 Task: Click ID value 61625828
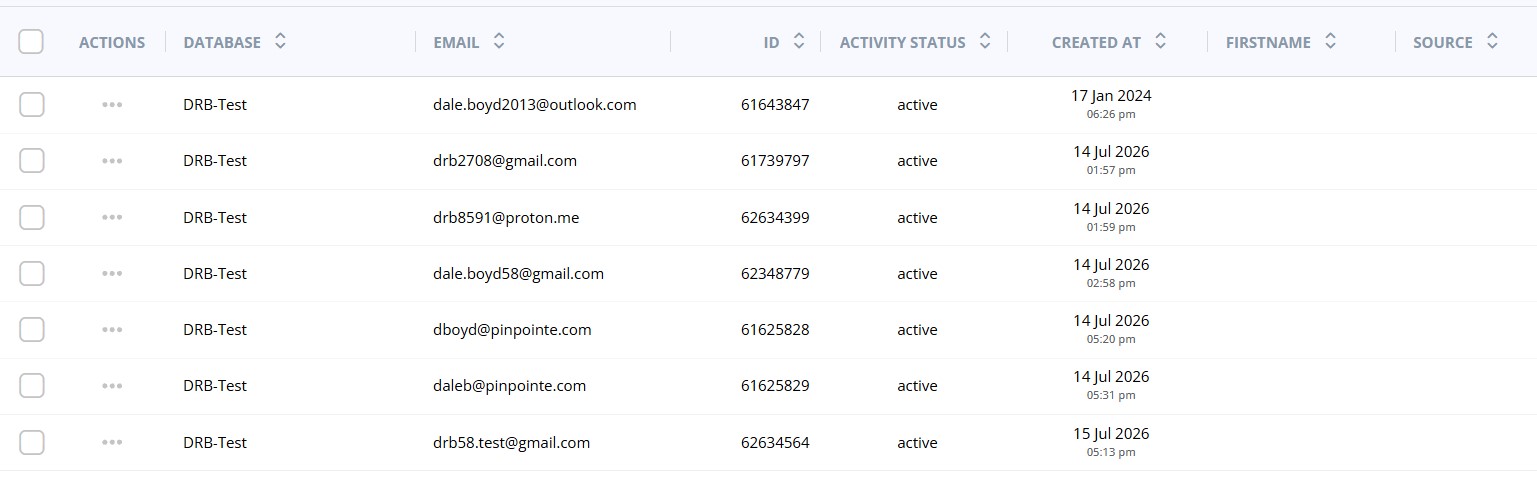775,329
